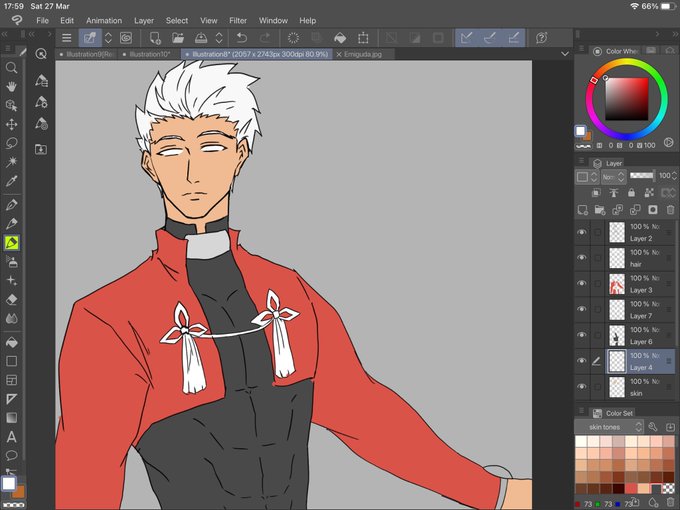Open the Clip Studio spiral icon
The image size is (680, 510).
tap(126, 38)
